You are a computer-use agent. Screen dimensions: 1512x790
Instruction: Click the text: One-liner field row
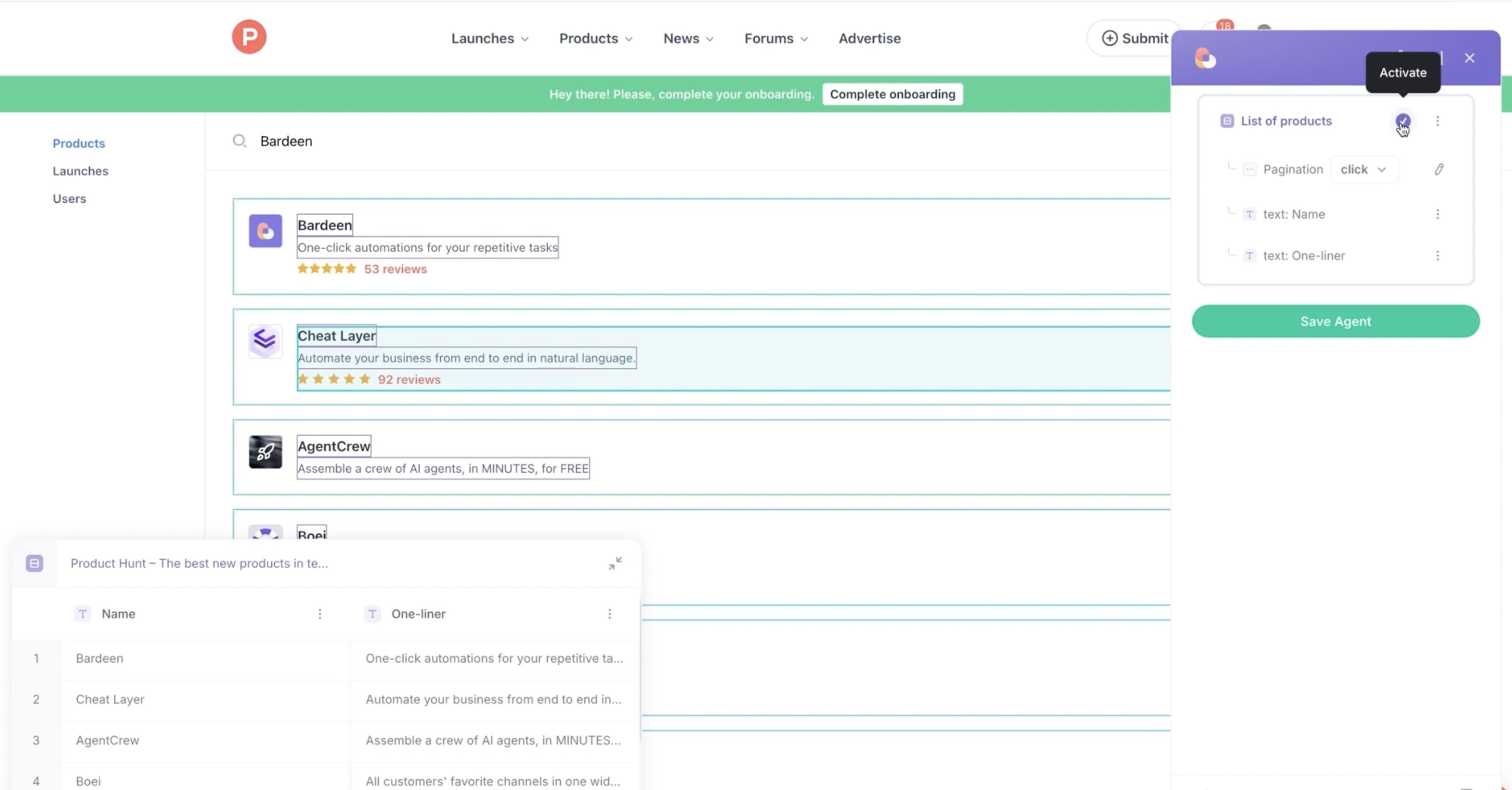[1336, 255]
